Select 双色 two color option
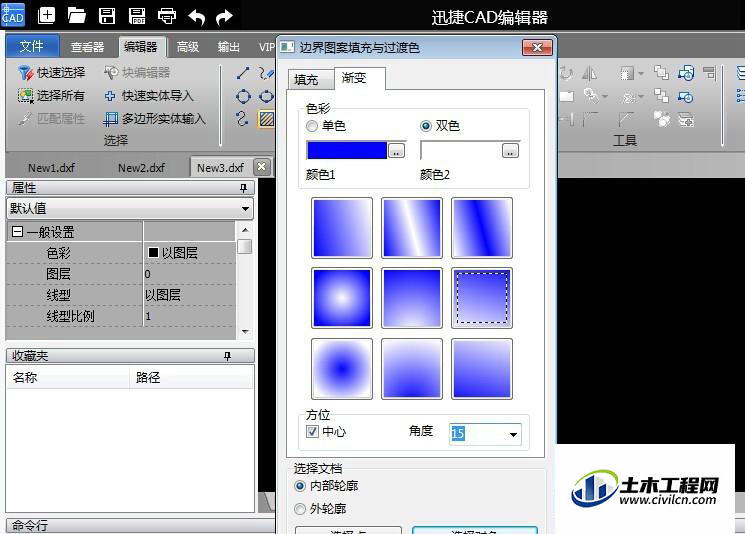This screenshot has height=534, width=745. pyautogui.click(x=440, y=126)
